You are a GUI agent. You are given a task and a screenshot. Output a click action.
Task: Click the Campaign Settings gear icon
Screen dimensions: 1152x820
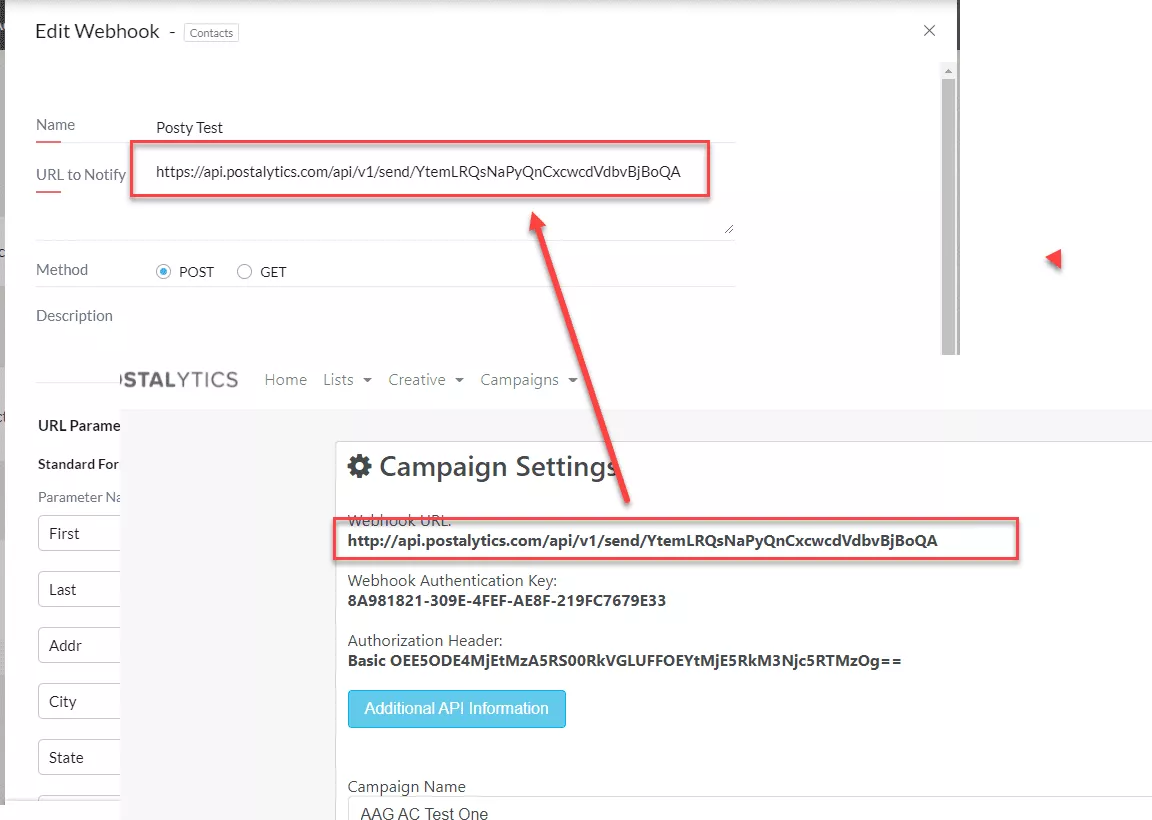coord(359,466)
